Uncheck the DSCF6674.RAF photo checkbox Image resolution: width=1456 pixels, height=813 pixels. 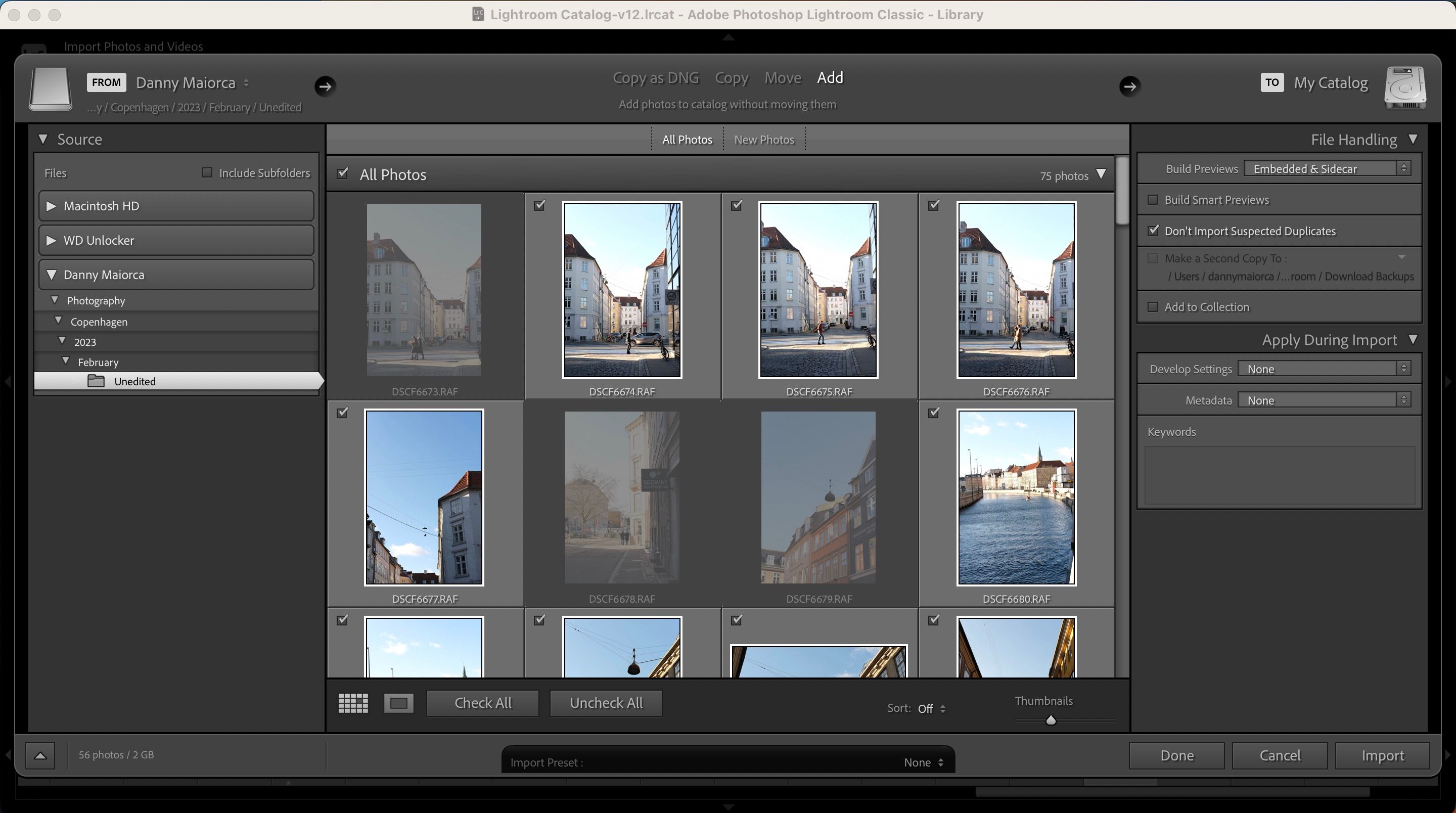click(538, 206)
